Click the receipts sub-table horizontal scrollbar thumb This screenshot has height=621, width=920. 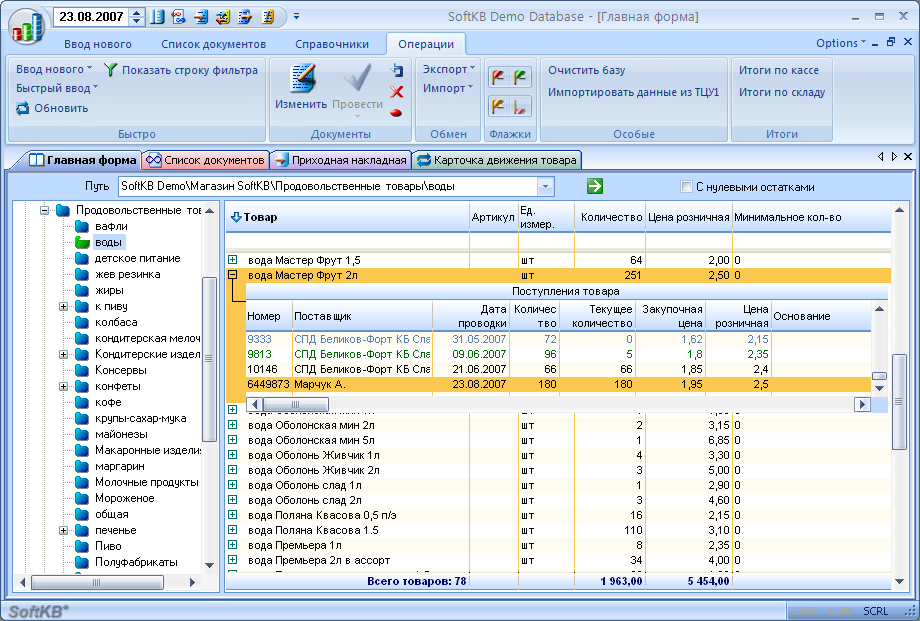click(296, 404)
